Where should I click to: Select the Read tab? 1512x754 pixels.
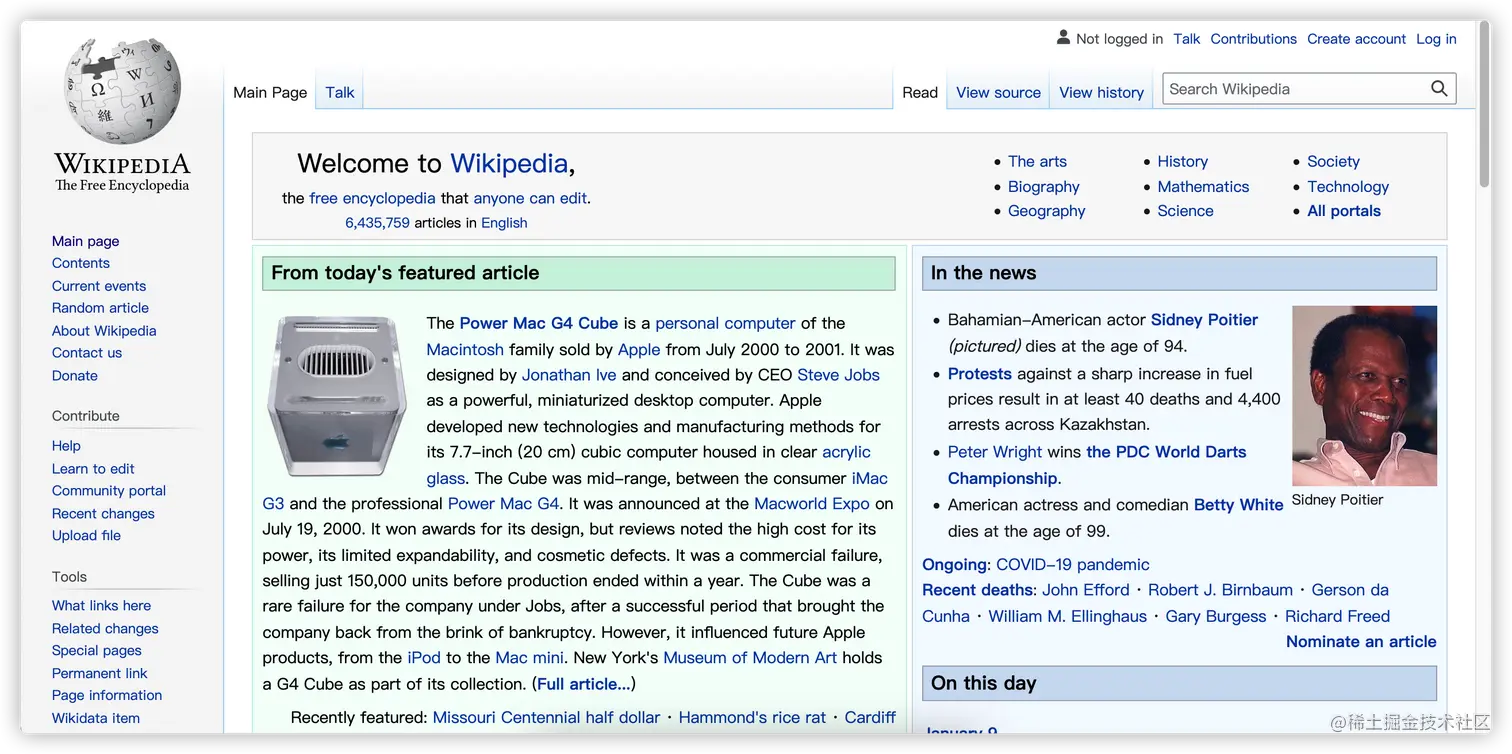920,92
